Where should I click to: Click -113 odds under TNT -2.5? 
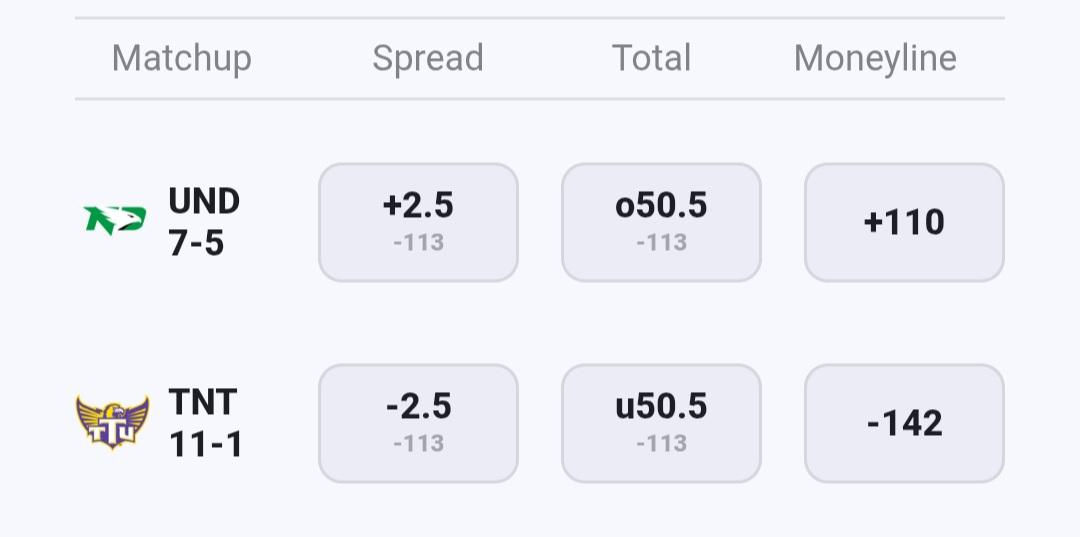coord(418,443)
